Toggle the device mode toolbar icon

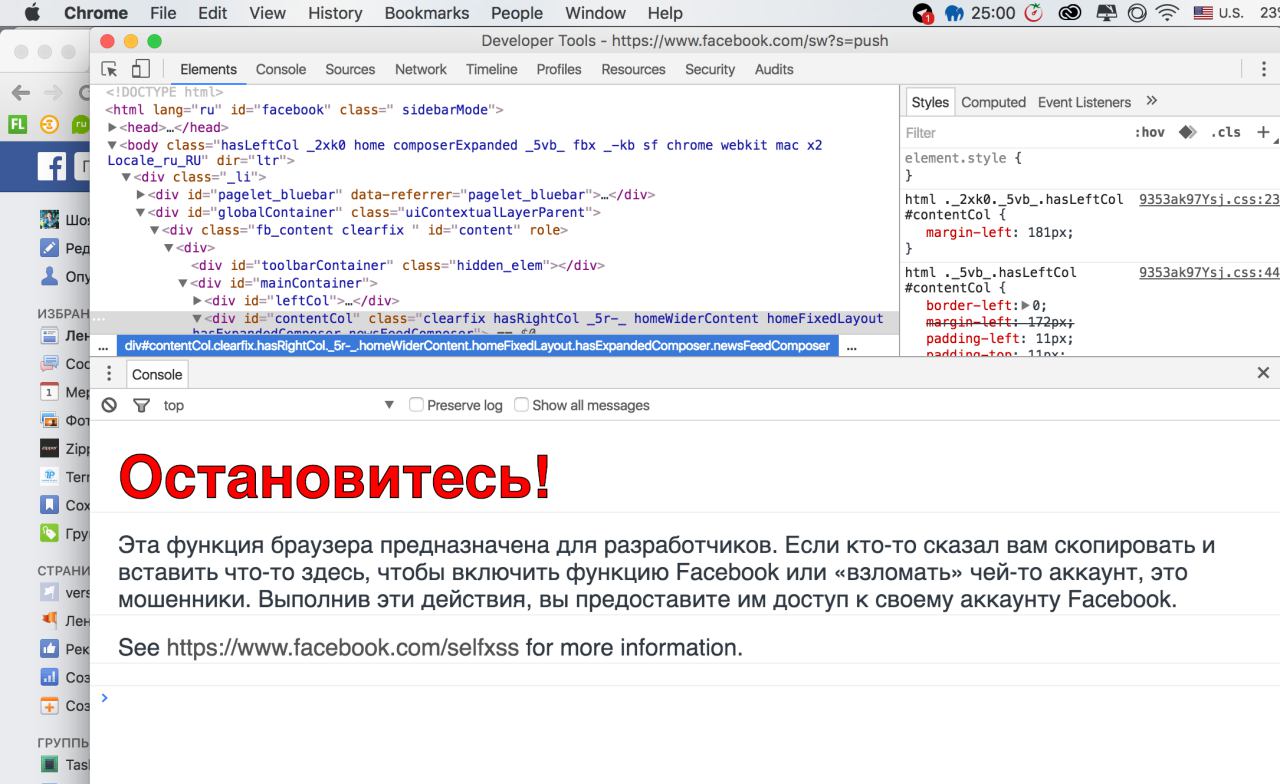click(x=141, y=70)
